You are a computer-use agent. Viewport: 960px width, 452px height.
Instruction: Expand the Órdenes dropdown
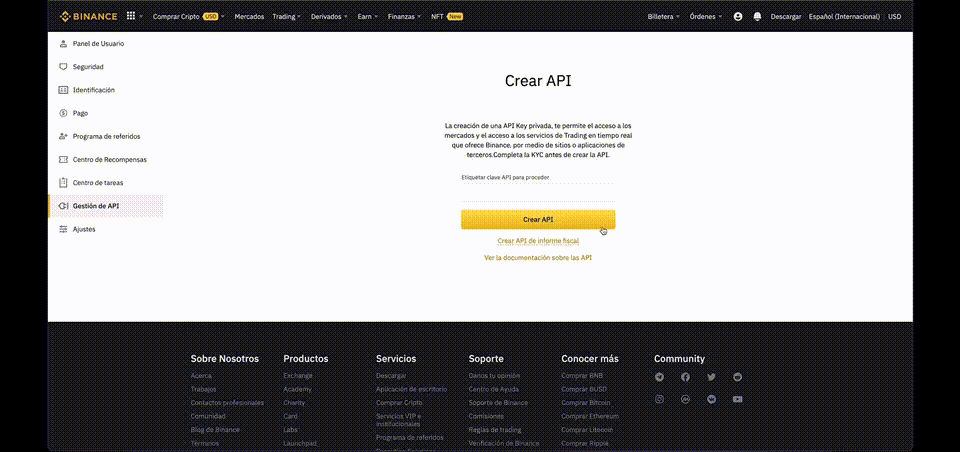pos(705,17)
